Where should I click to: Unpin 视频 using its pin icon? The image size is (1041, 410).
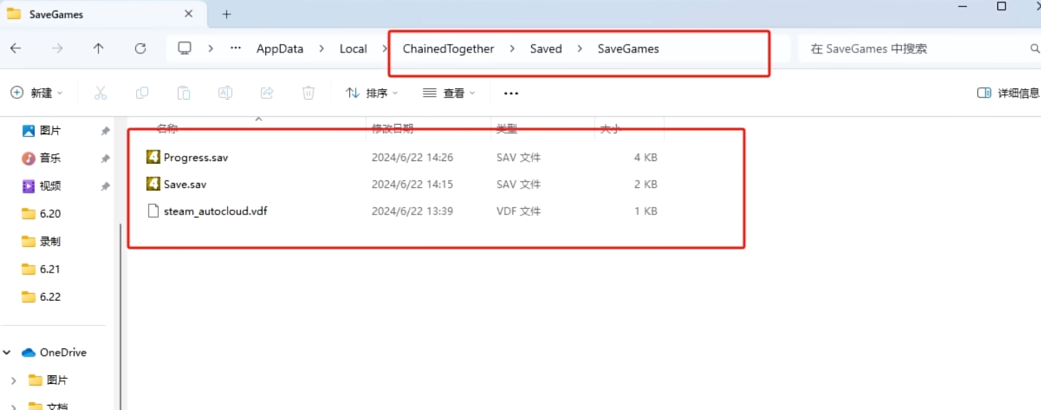[105, 186]
